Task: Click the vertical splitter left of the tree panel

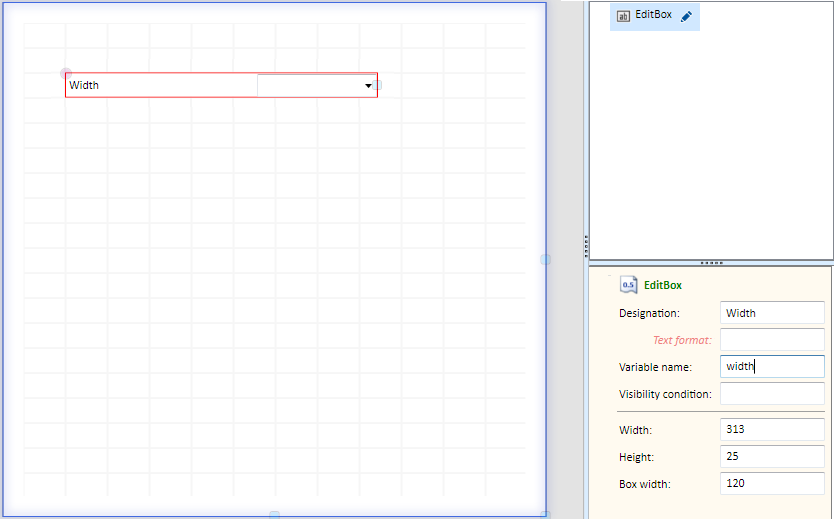Action: (x=586, y=246)
